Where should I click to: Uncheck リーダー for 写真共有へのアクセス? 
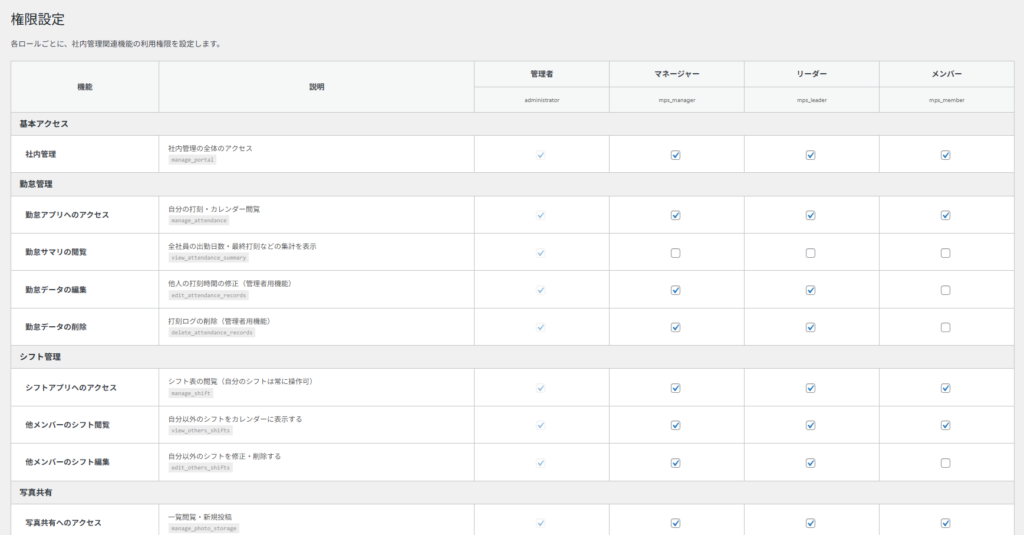point(810,523)
